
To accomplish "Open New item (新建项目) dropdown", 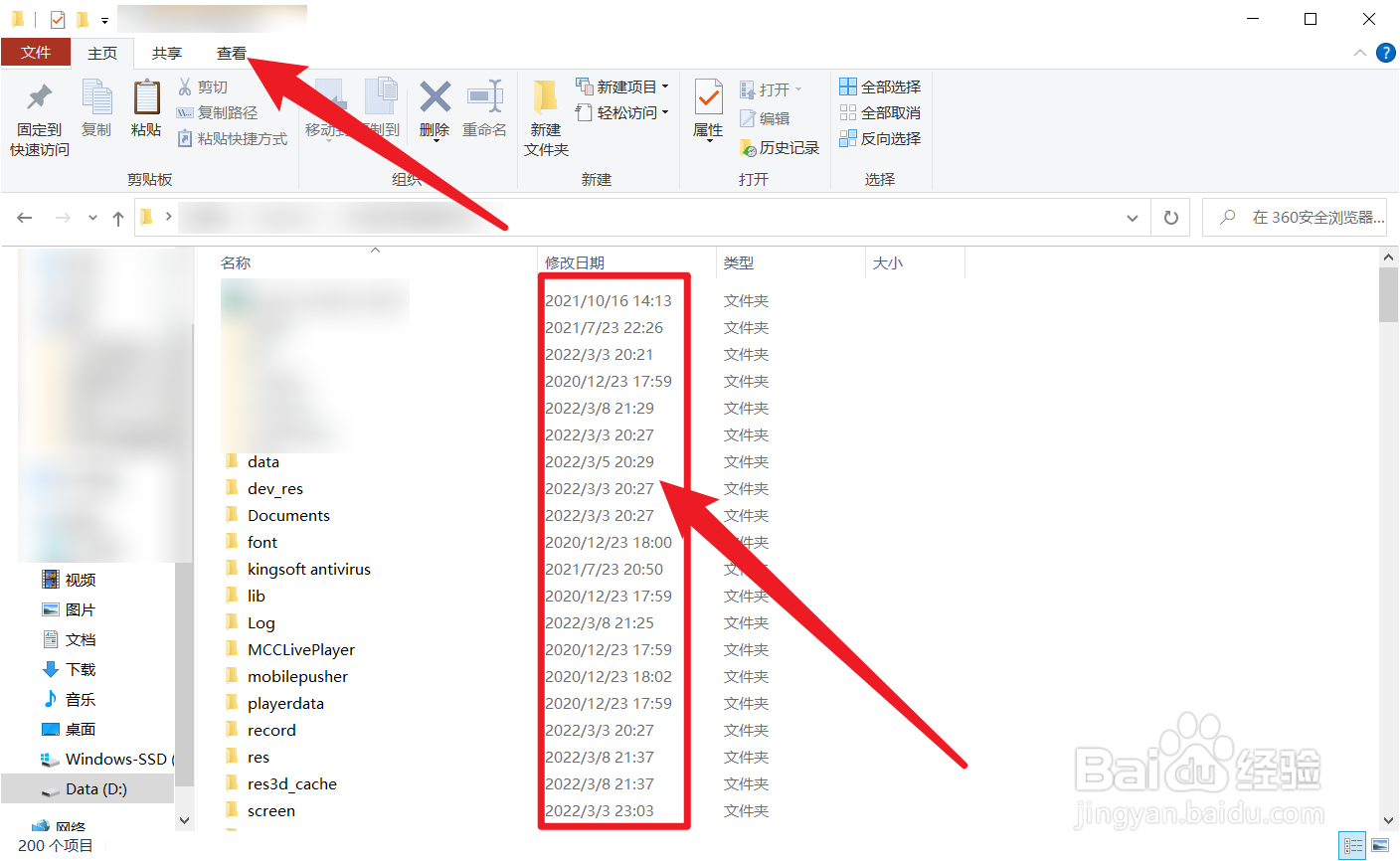I will pyautogui.click(x=622, y=87).
